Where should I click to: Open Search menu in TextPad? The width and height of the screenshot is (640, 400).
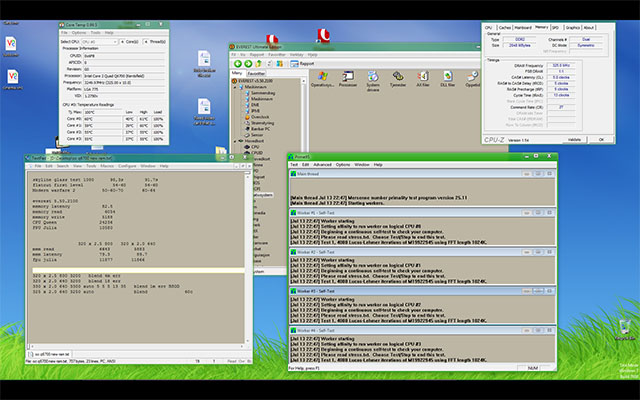point(62,166)
